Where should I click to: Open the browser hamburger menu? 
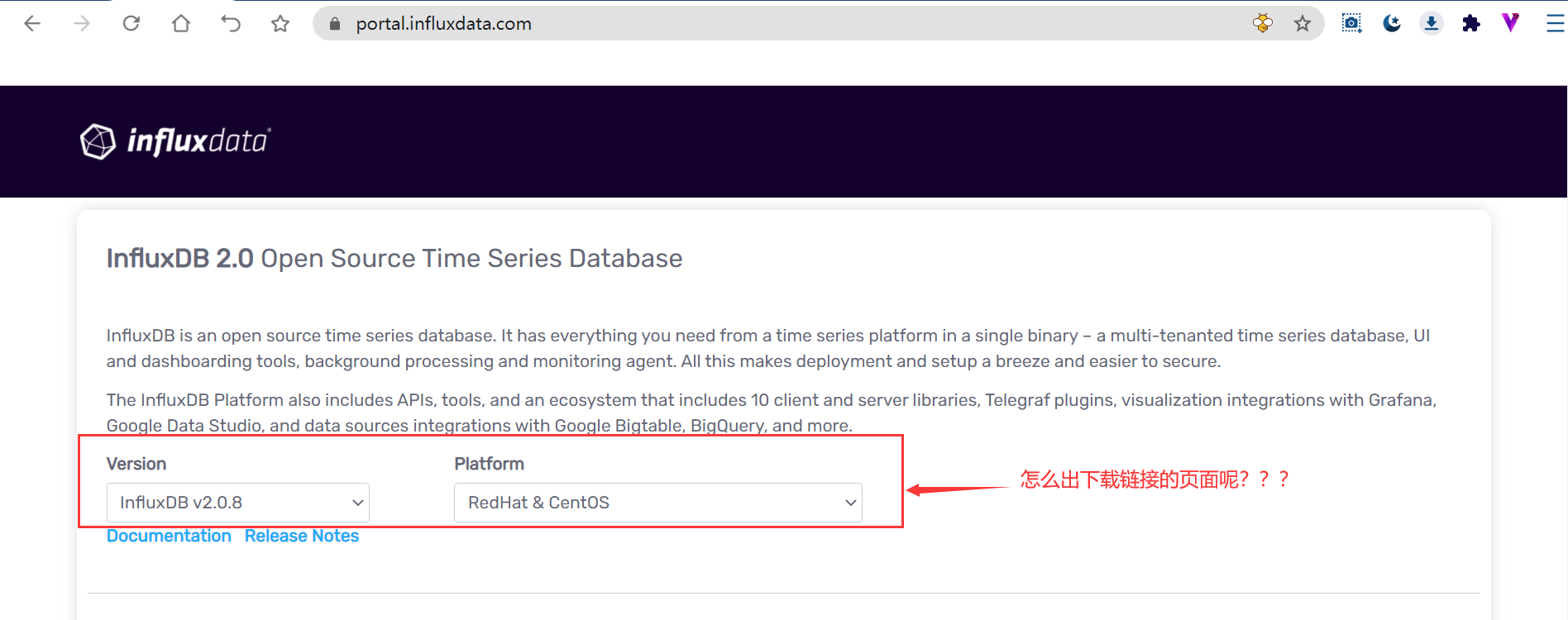[1555, 23]
